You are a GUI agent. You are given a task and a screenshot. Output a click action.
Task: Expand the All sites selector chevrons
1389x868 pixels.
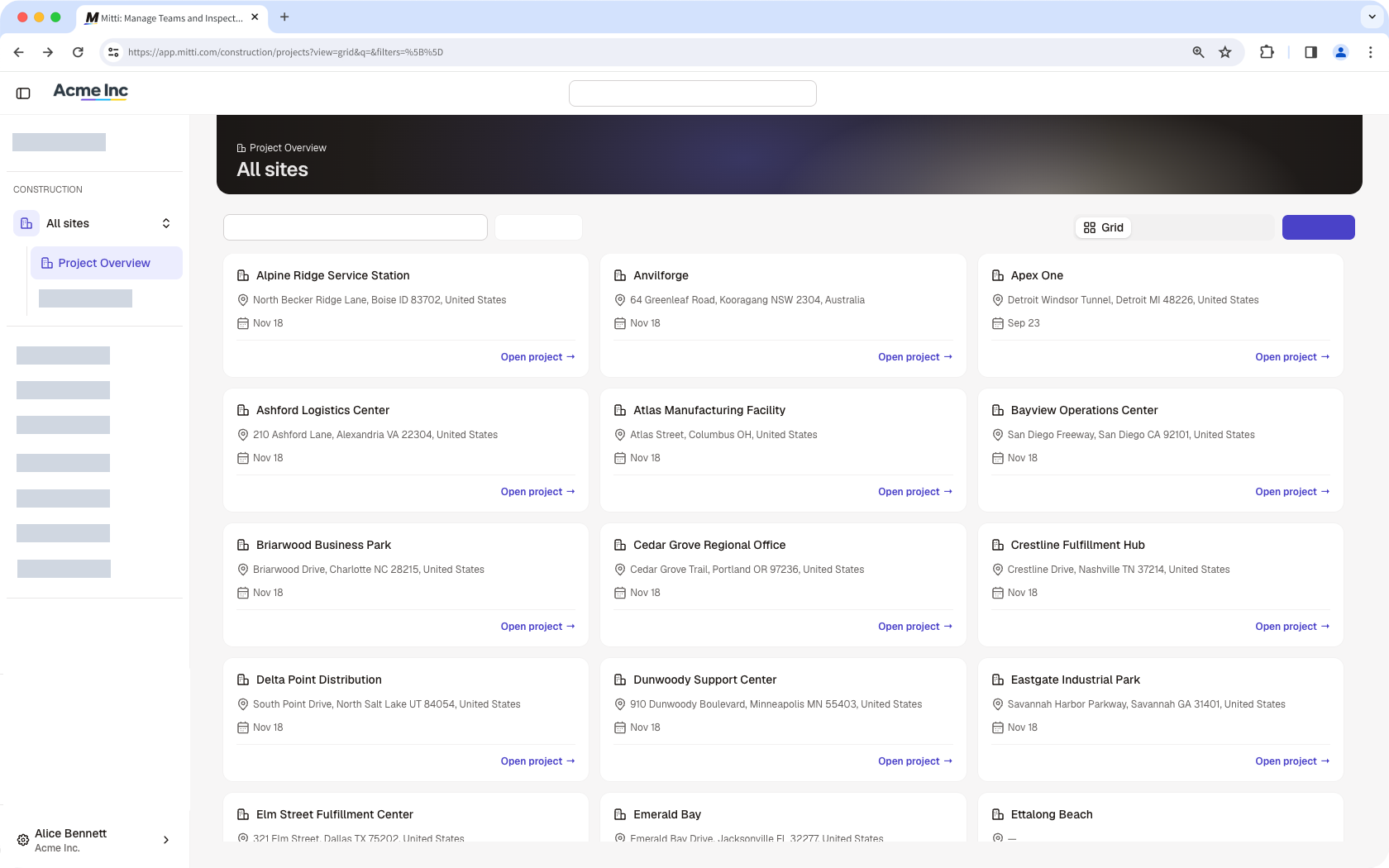166,223
